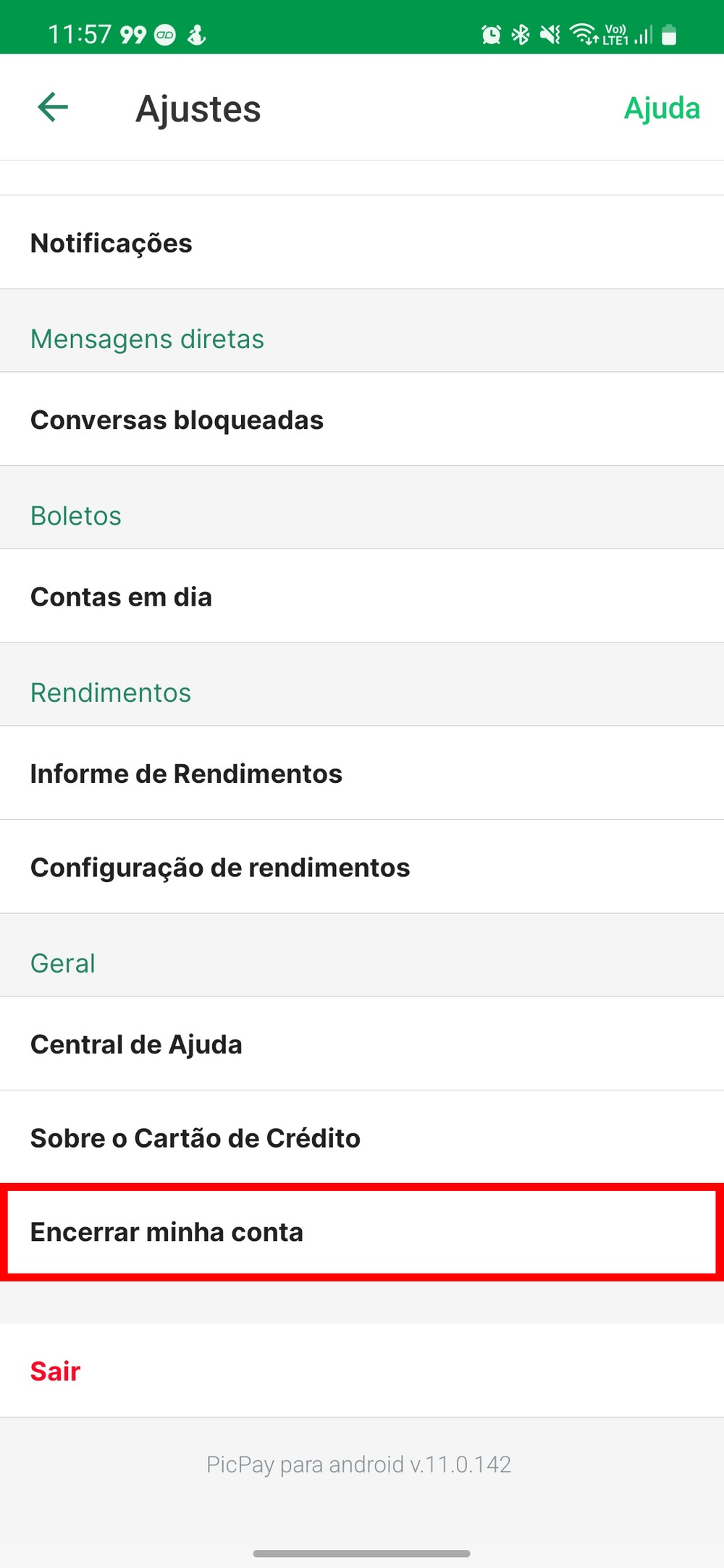The image size is (724, 1568).
Task: Tap Sobre o Cartão de Crédito
Action: pyautogui.click(x=195, y=1138)
